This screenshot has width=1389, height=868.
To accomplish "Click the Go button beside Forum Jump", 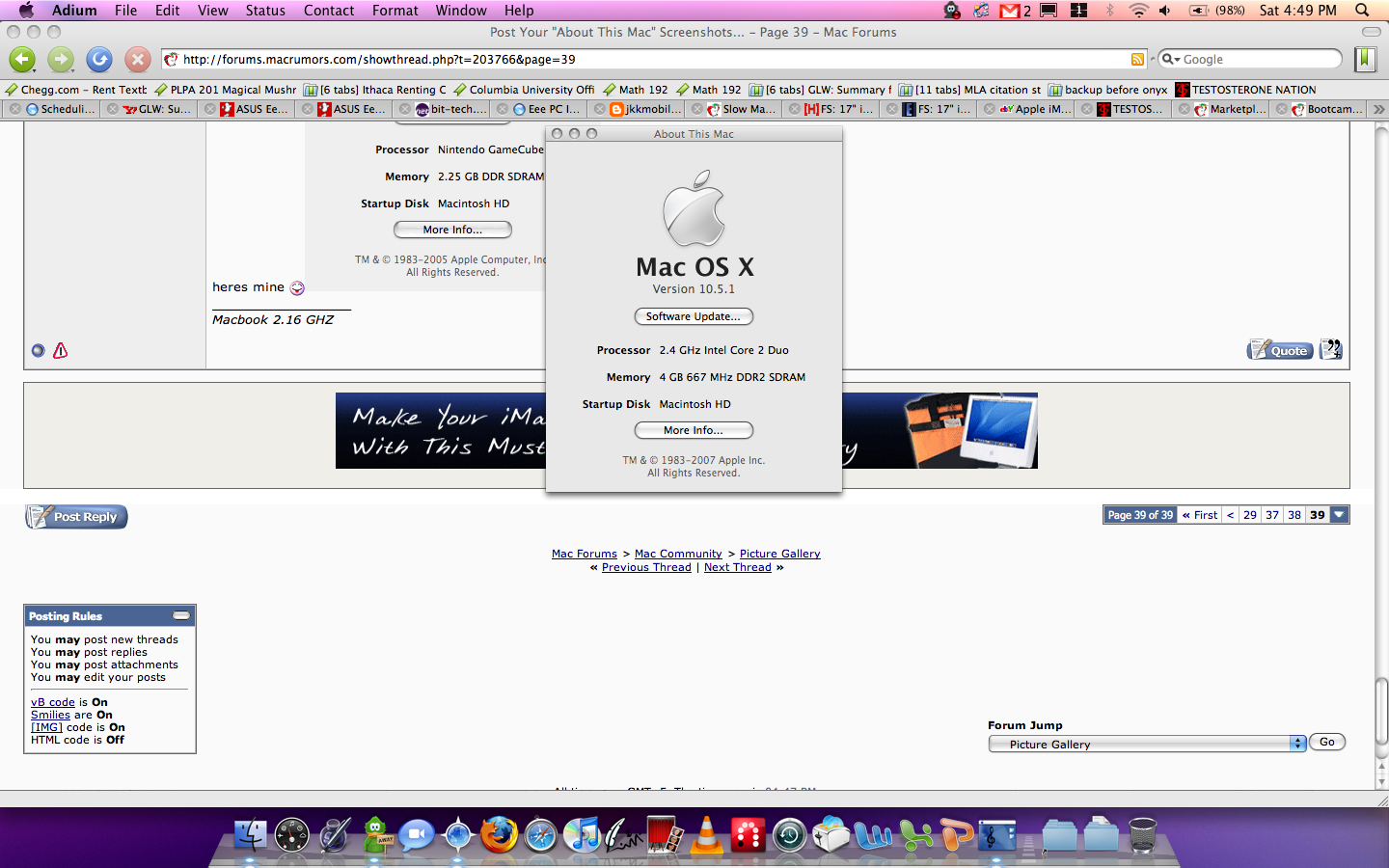I will [1327, 742].
